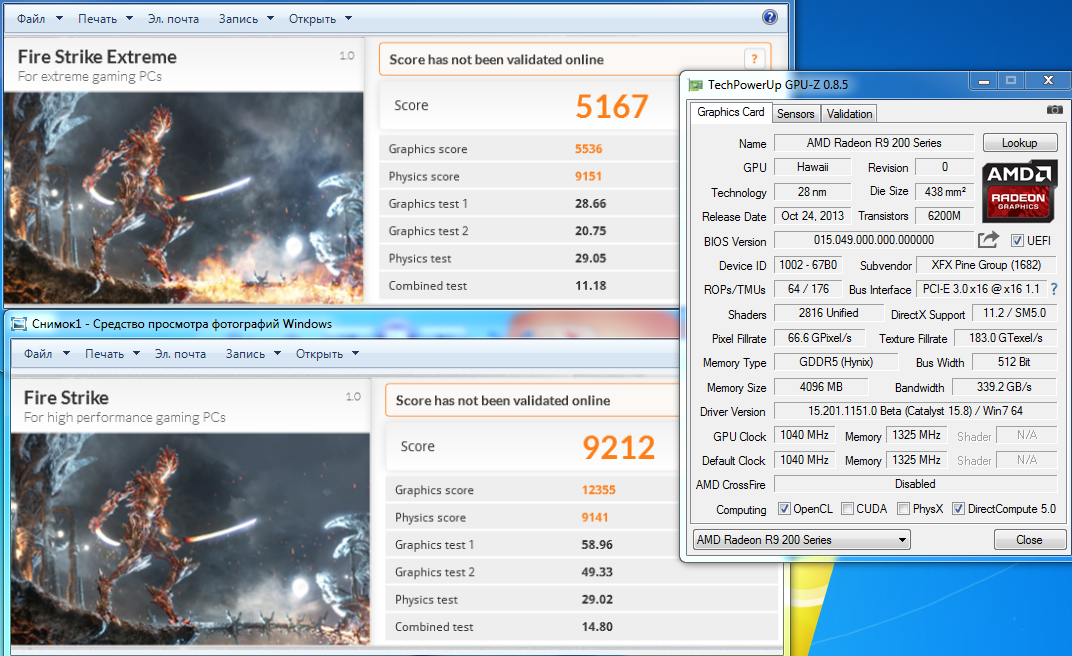Toggle the OpenCL checkbox
The width and height of the screenshot is (1072, 656).
pyautogui.click(x=784, y=509)
